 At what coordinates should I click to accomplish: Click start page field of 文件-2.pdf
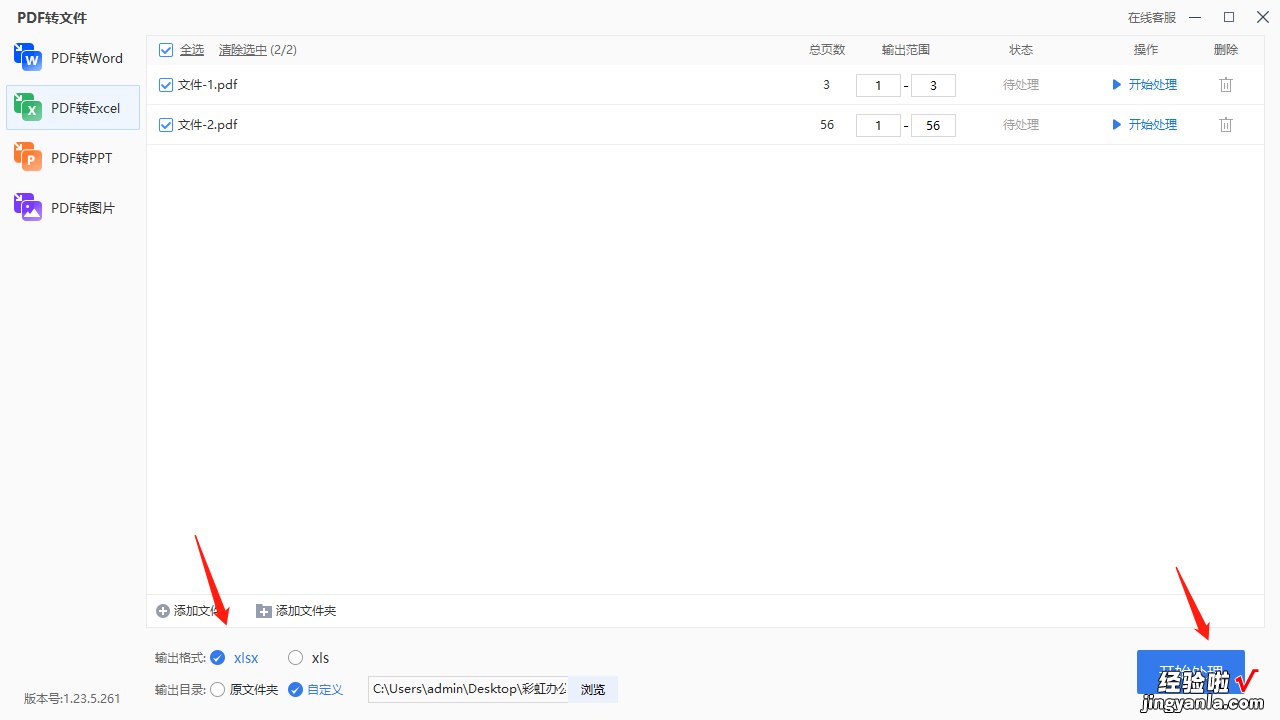click(x=879, y=126)
